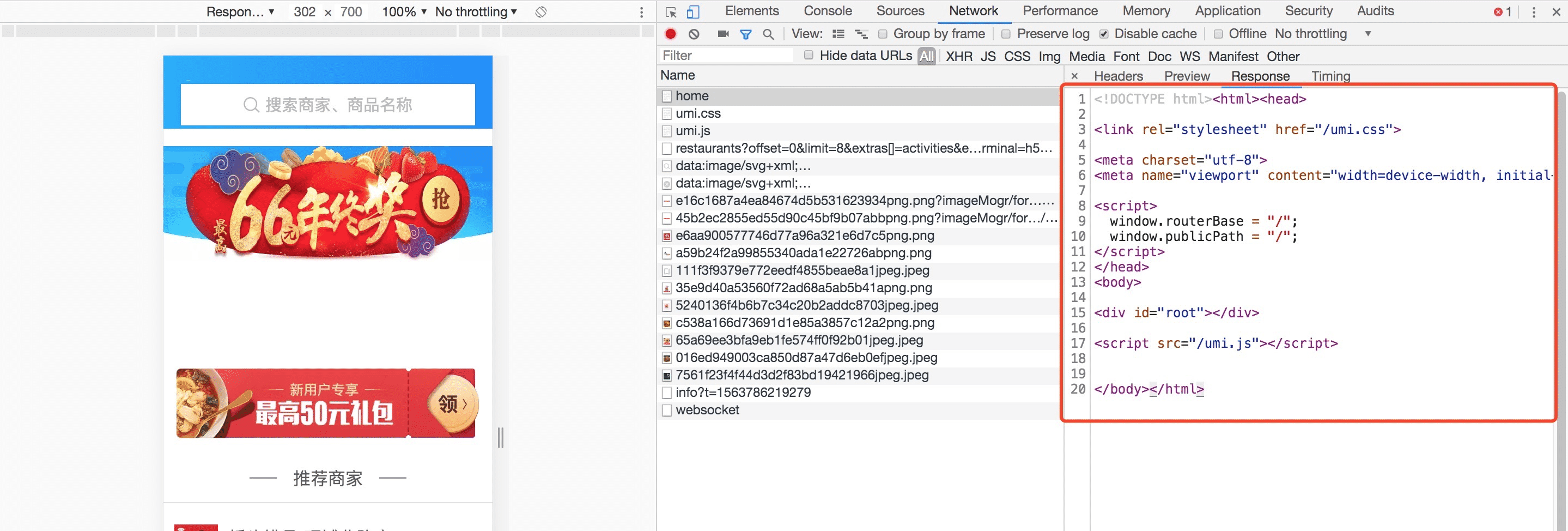Image resolution: width=1568 pixels, height=531 pixels.
Task: Stop recording network log
Action: (671, 34)
